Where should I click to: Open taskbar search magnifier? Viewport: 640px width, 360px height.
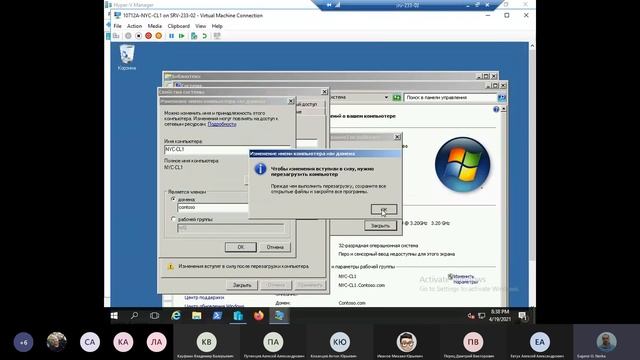pos(134,316)
